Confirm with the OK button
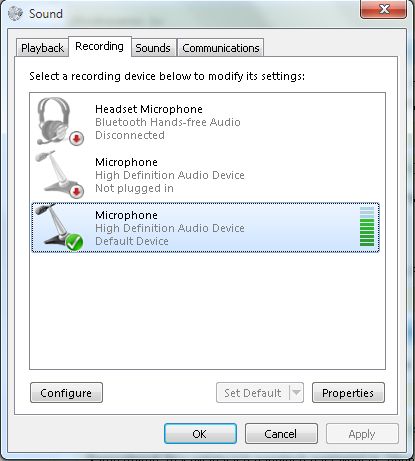Screen dimensions: 415x461 pos(200,434)
